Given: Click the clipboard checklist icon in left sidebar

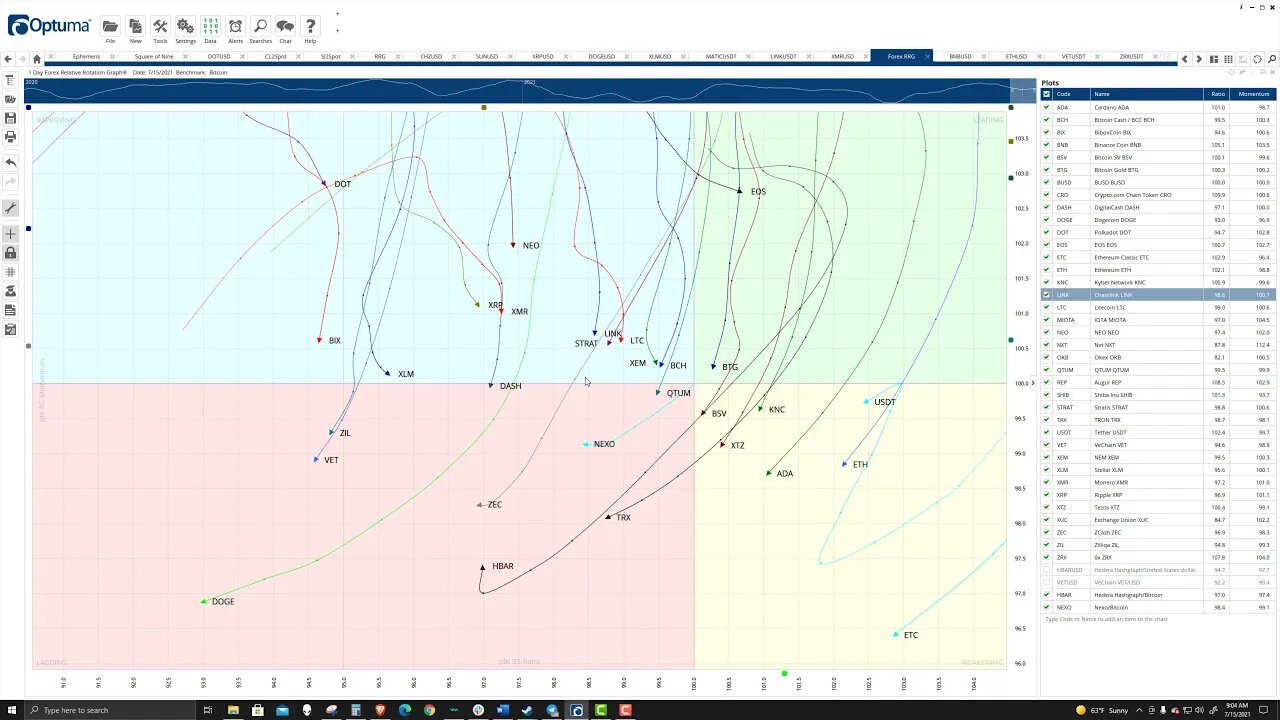Looking at the screenshot, I should 10,329.
